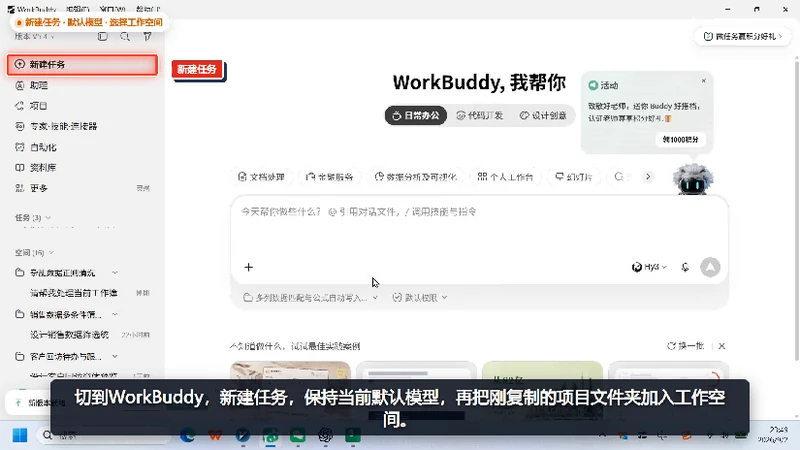Click the 活动 card title icon

(593, 85)
